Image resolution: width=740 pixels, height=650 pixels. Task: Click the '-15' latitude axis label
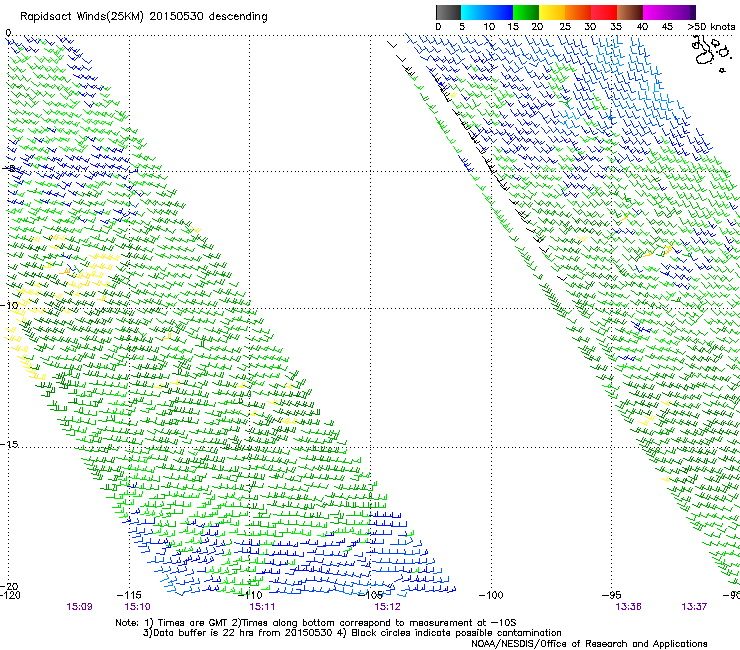[x=9, y=444]
